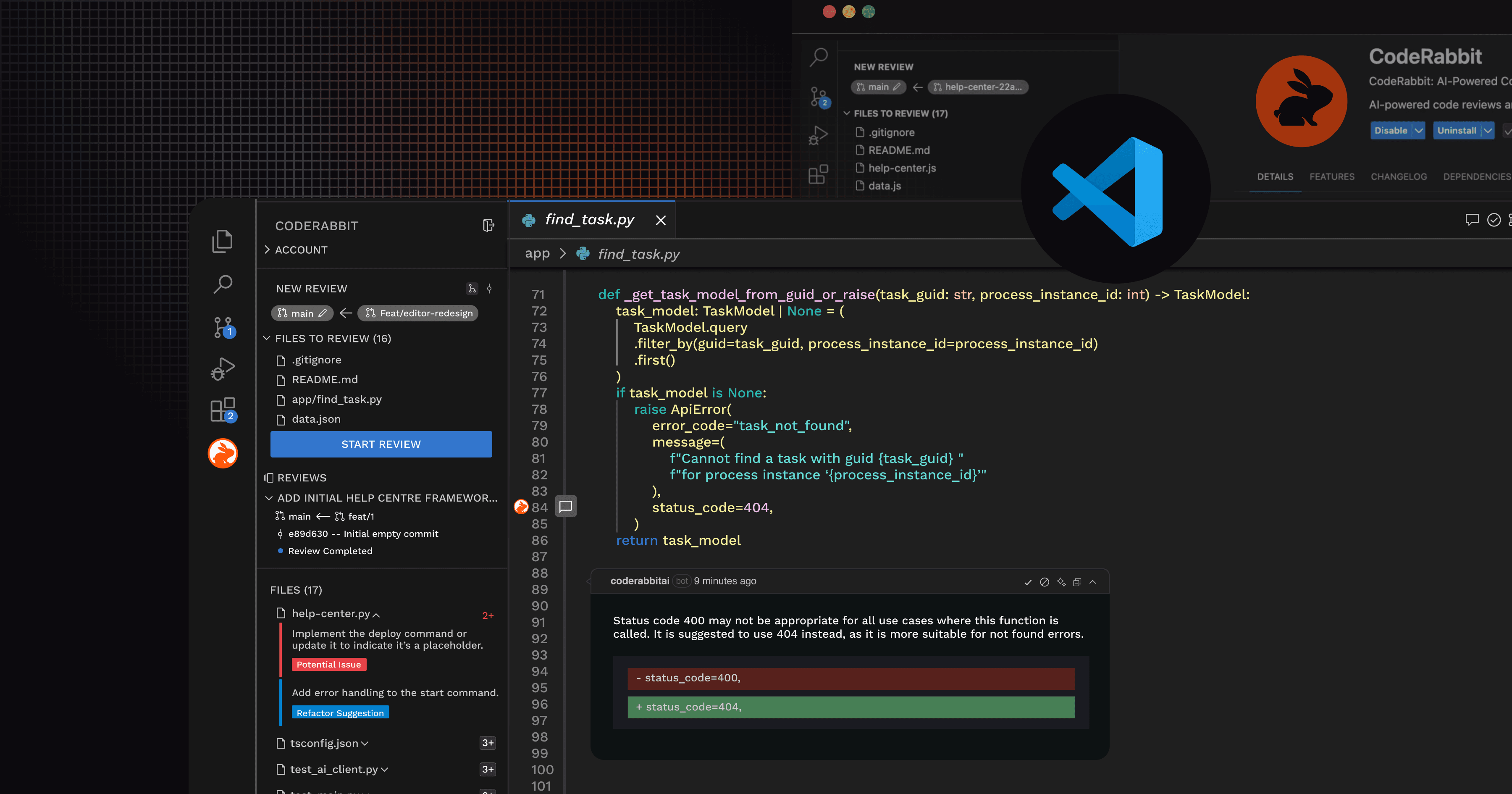Open app/find_task.py in files list
Image resolution: width=1512 pixels, height=794 pixels.
(336, 400)
